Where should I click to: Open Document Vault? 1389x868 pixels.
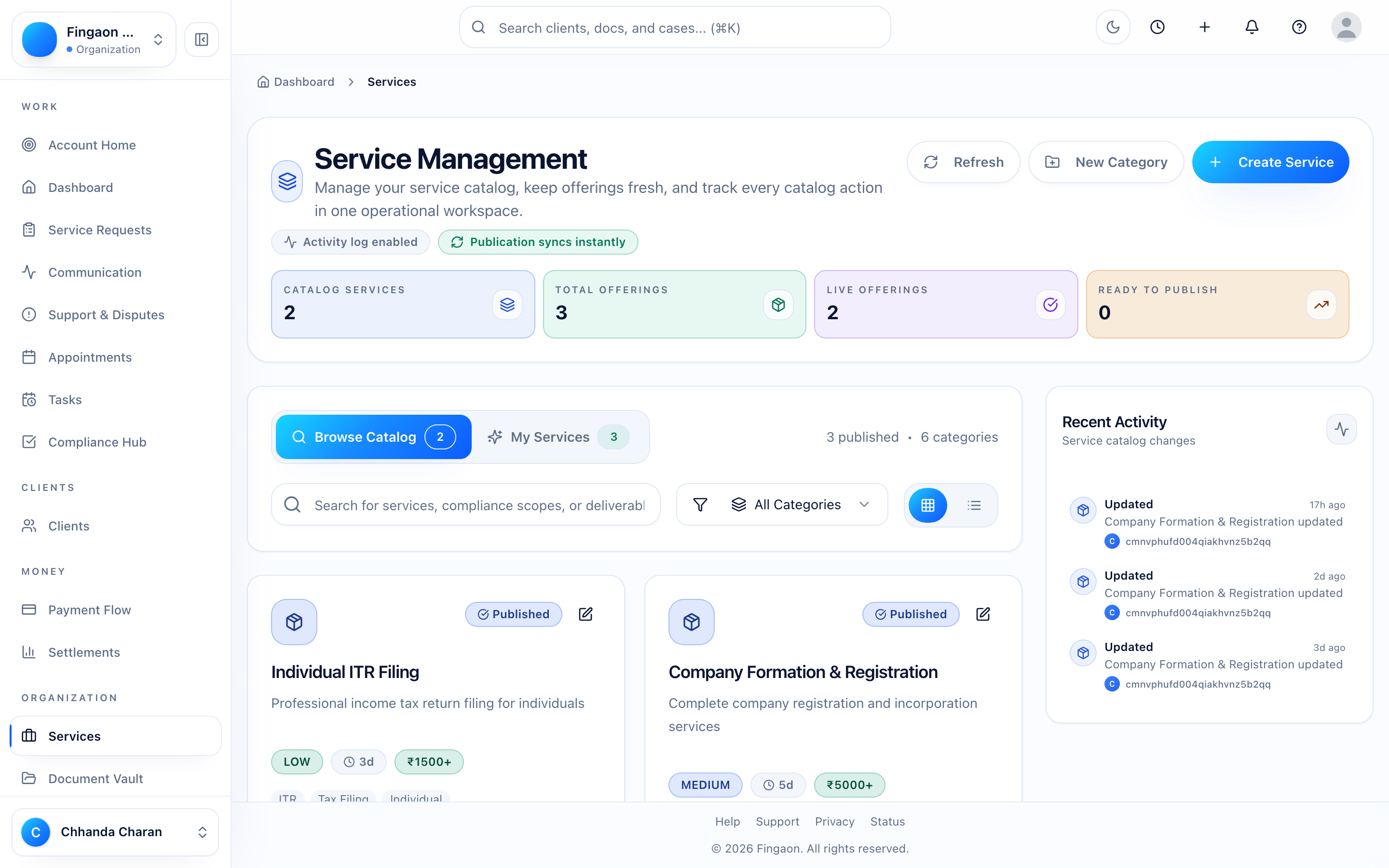pyautogui.click(x=115, y=778)
